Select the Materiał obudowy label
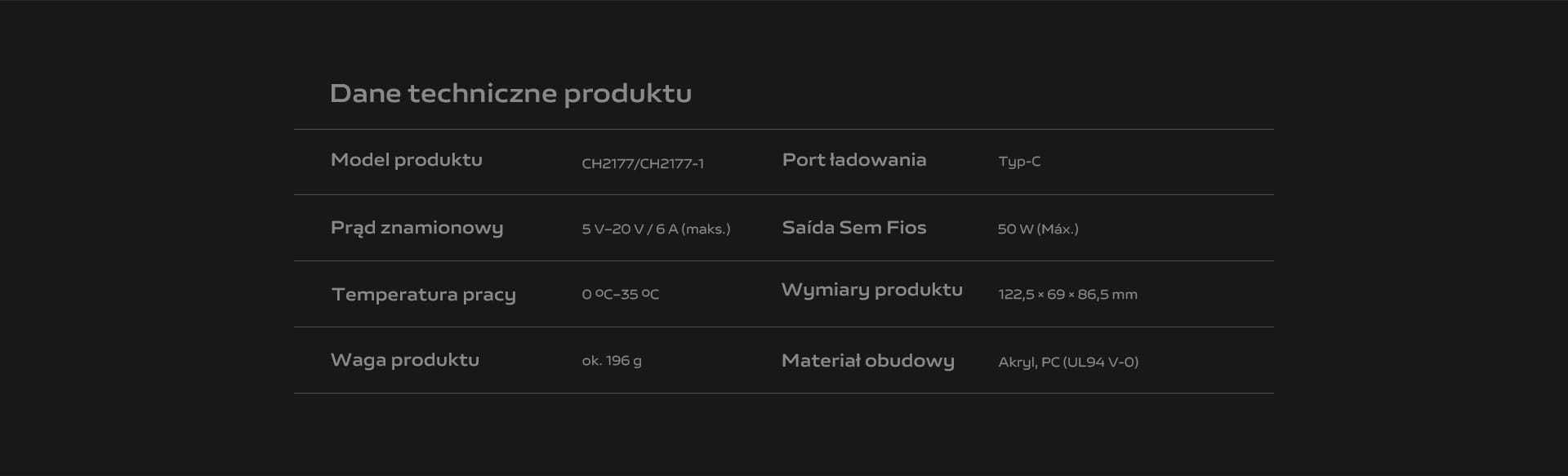1568x476 pixels. pos(867,361)
